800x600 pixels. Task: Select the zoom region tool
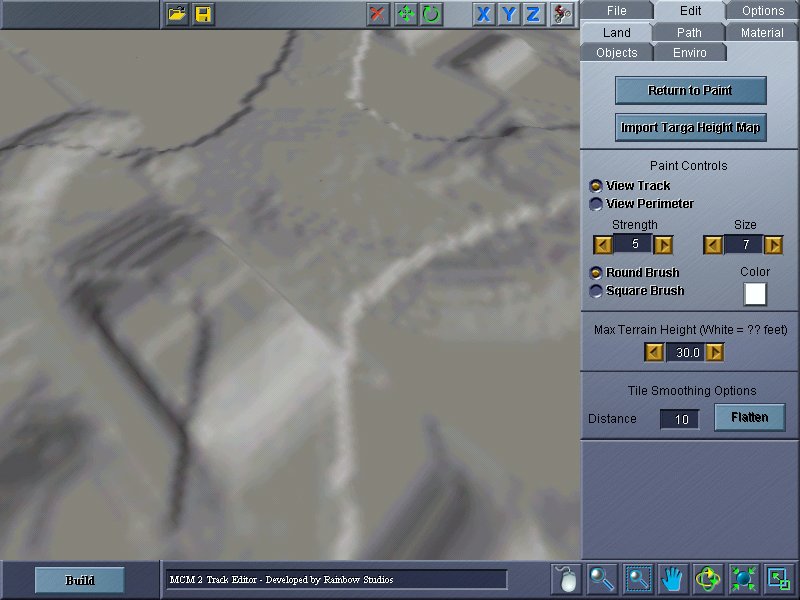637,579
